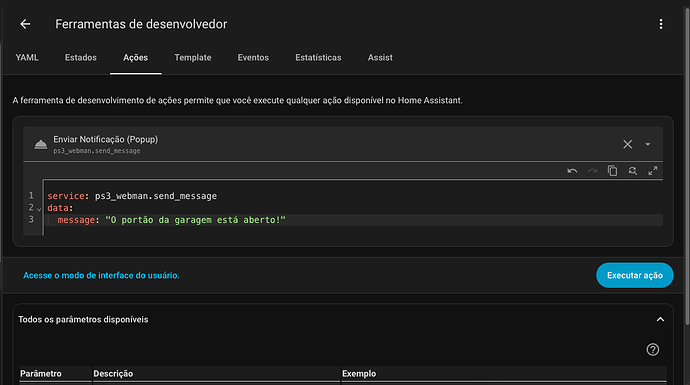Fold the data block at line 2
This screenshot has width=690, height=385.
pos(39,209)
